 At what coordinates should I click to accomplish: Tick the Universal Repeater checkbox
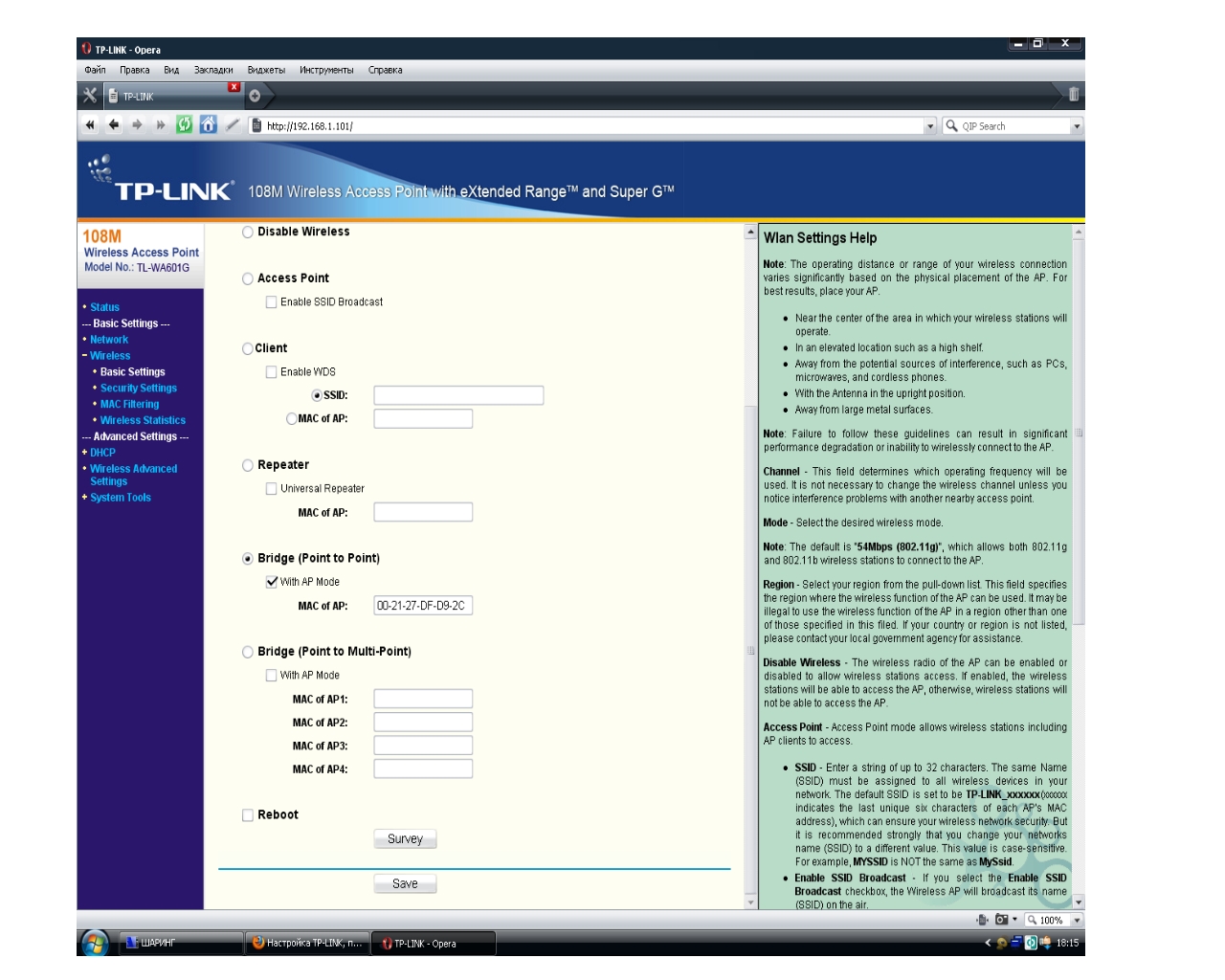coord(271,489)
